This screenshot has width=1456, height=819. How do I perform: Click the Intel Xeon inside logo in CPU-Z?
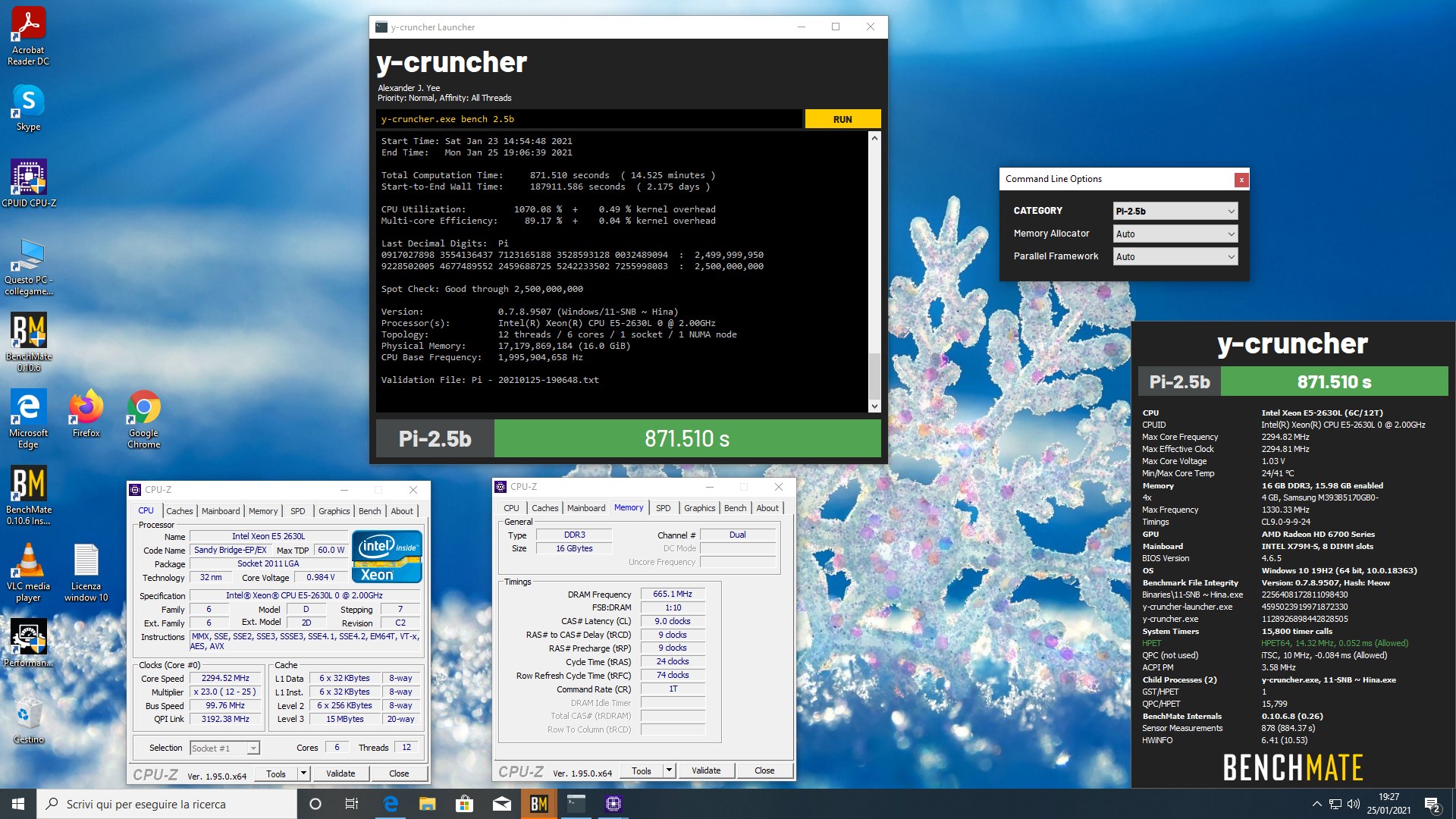[x=387, y=556]
